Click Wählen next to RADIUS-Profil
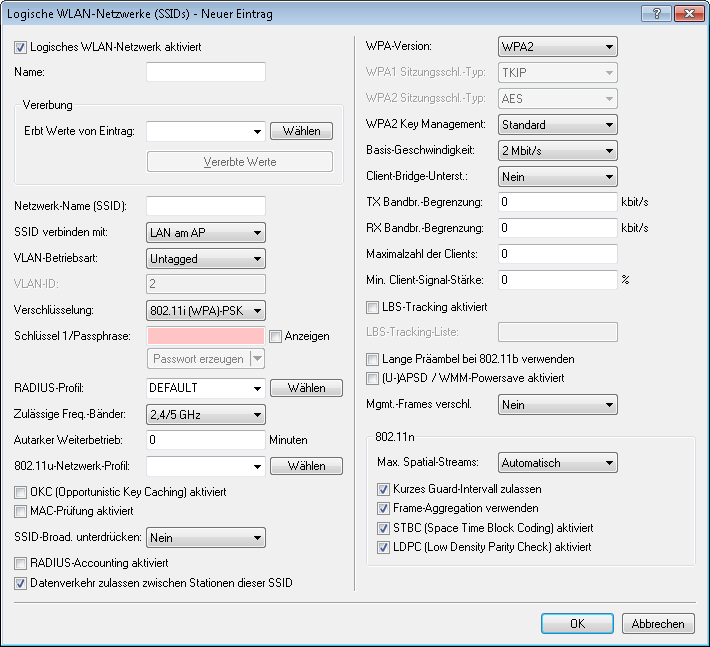Screen dimensions: 710x647 pos(305,387)
